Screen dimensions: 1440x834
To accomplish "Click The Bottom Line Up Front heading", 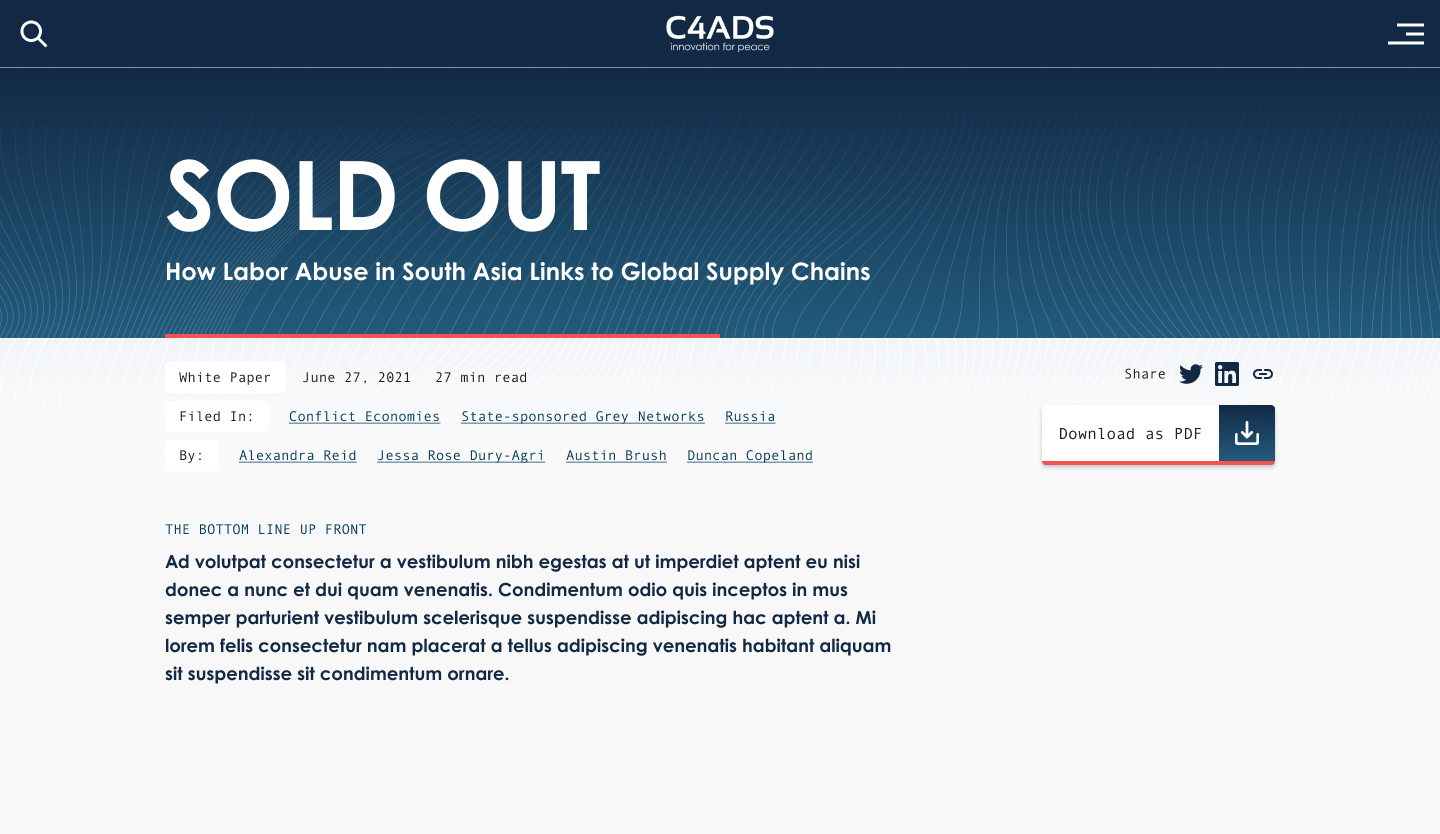I will coord(266,529).
